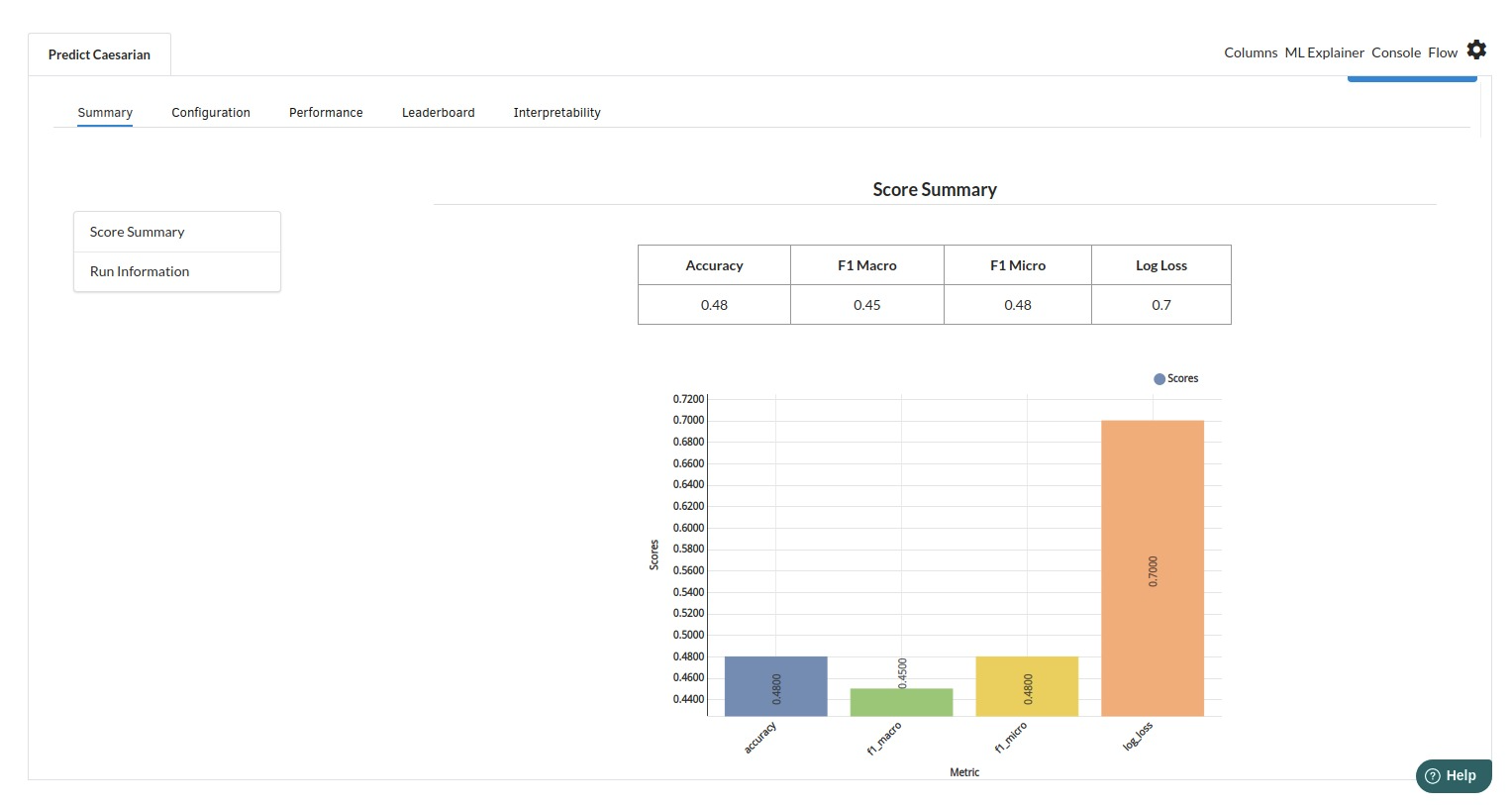This screenshot has width=1512, height=805.
Task: Open the Columns link
Action: click(x=1251, y=52)
